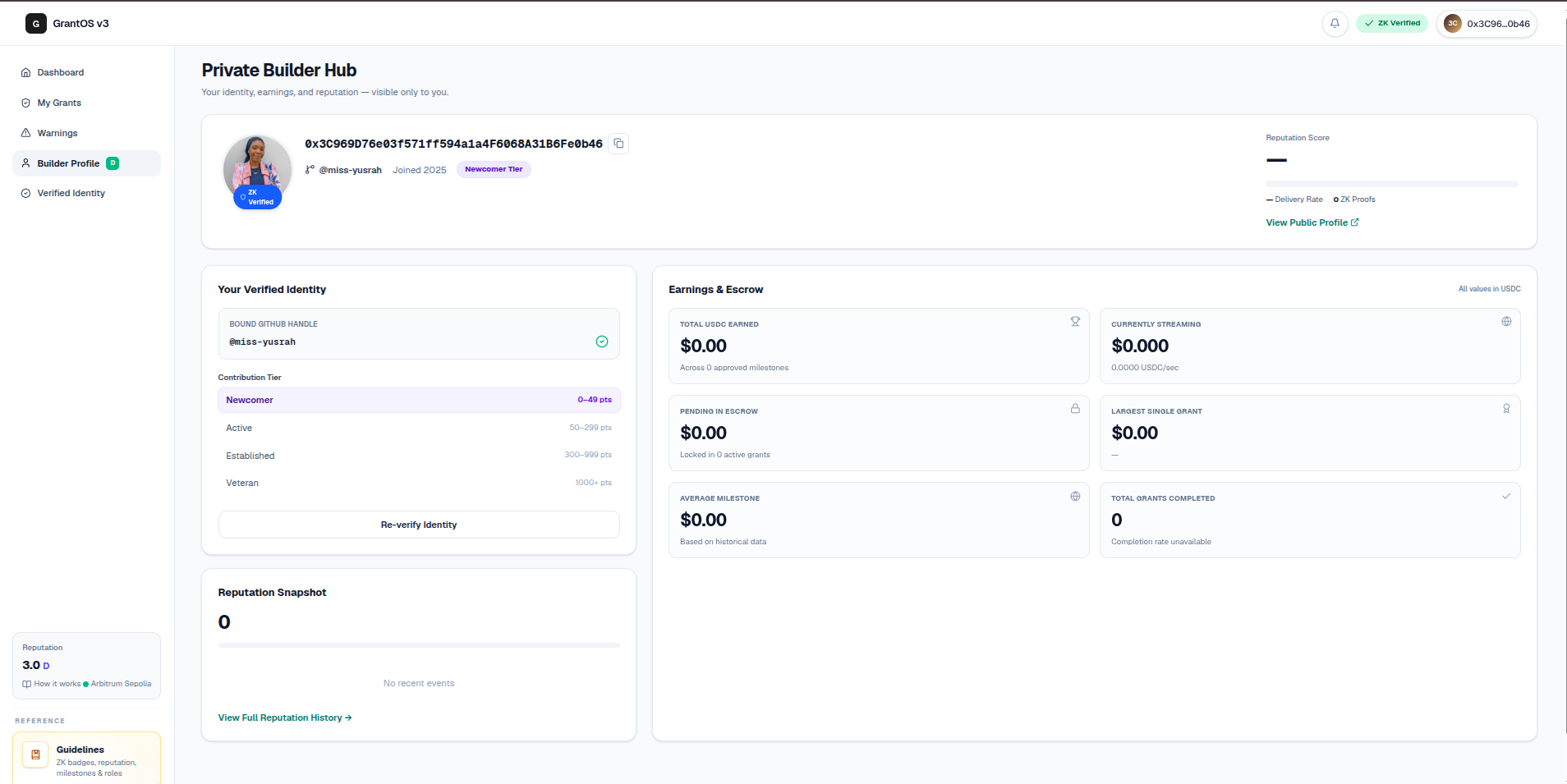Viewport: 1567px width, 784px height.
Task: Select the Active tier row
Action: (x=419, y=428)
